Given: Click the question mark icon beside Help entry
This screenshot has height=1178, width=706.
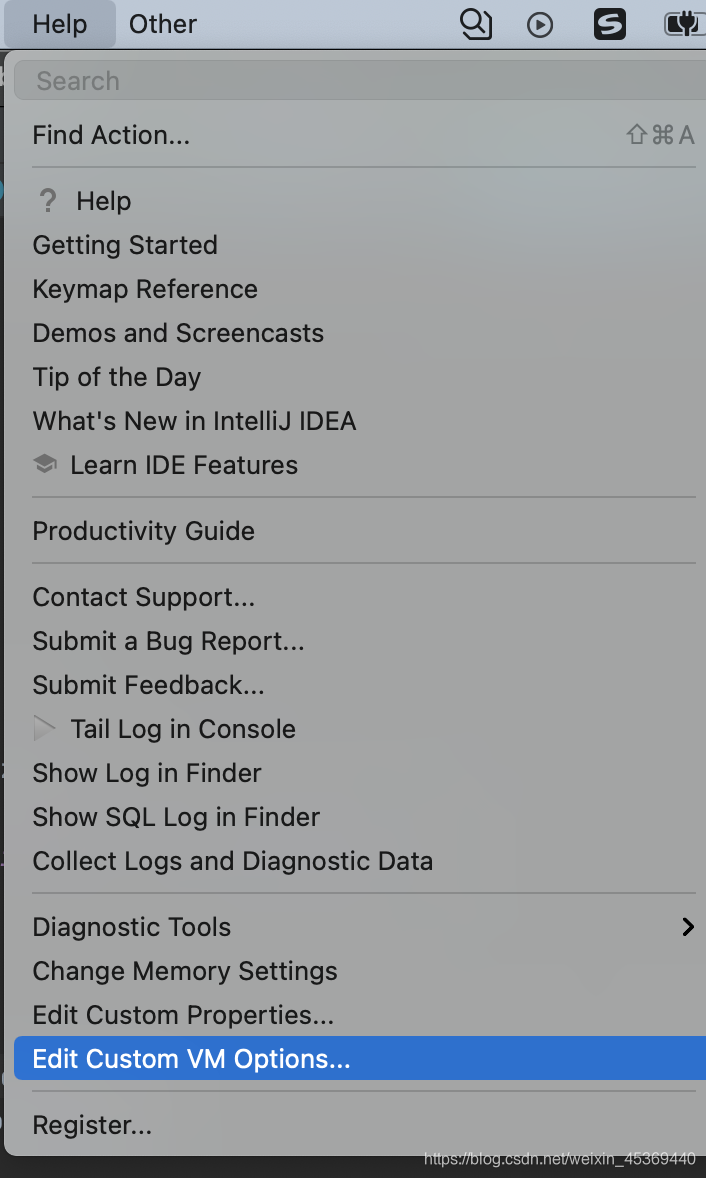Looking at the screenshot, I should [x=46, y=200].
